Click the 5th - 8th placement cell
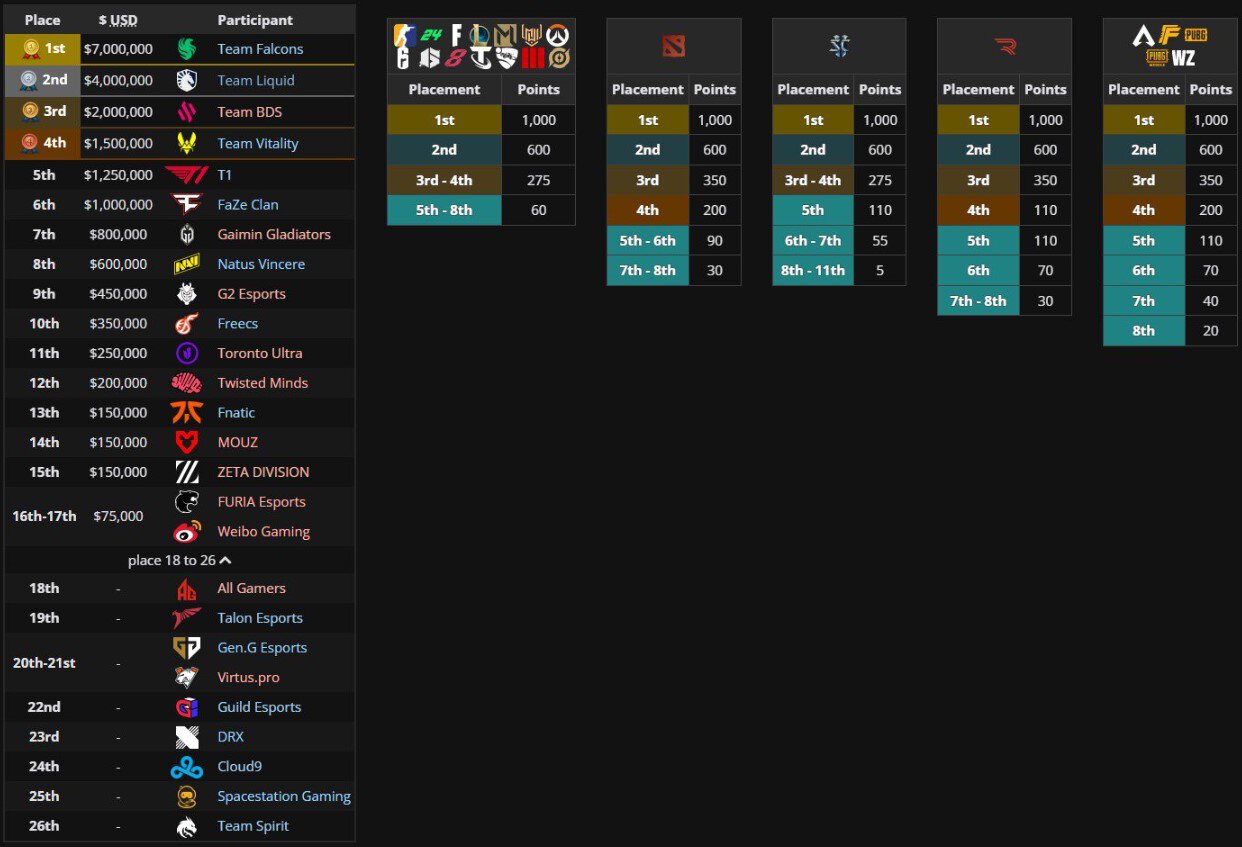This screenshot has width=1242, height=847. point(444,211)
